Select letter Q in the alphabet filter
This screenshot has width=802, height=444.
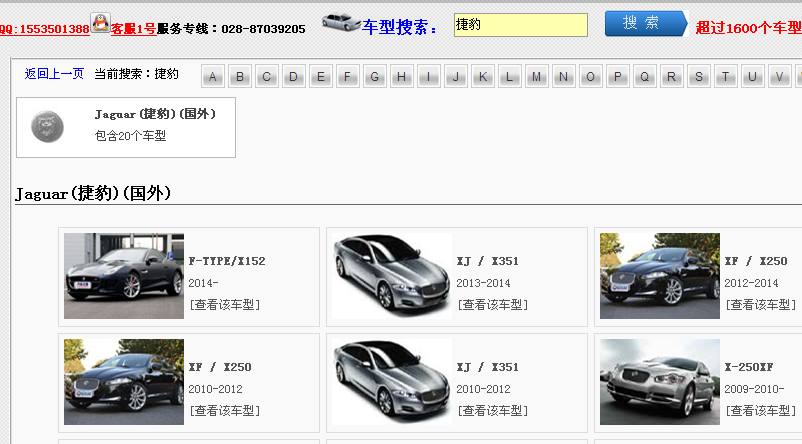(x=644, y=76)
